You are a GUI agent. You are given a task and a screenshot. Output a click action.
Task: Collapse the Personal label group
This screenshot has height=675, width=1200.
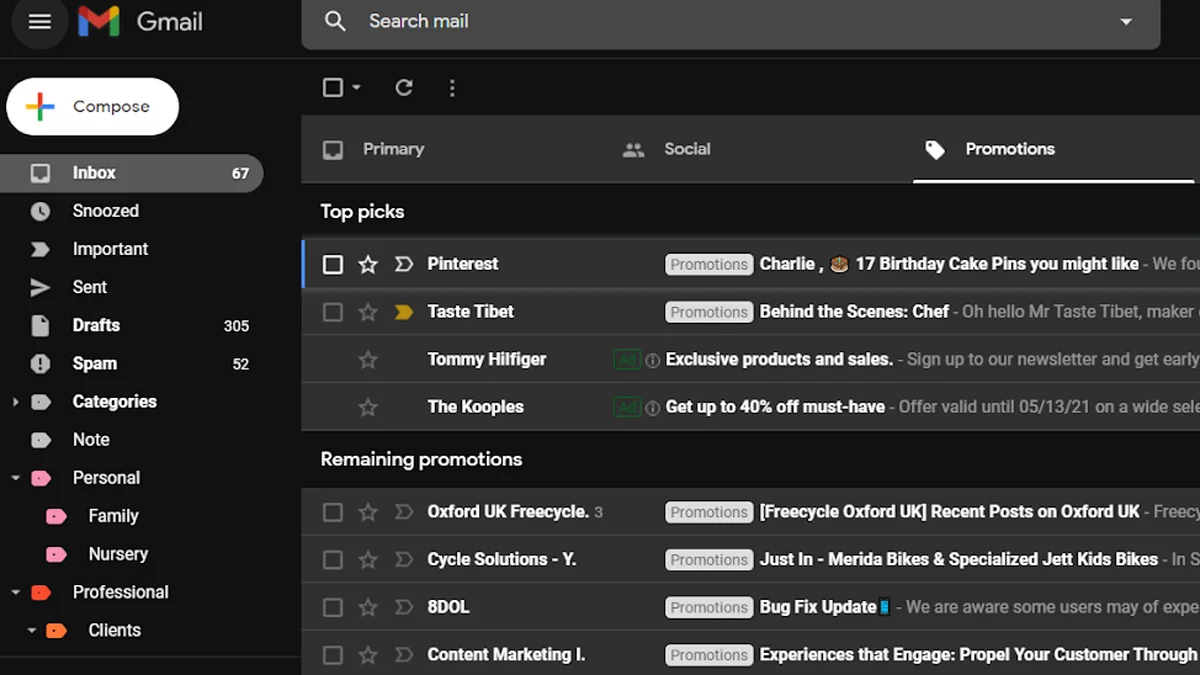[15, 478]
